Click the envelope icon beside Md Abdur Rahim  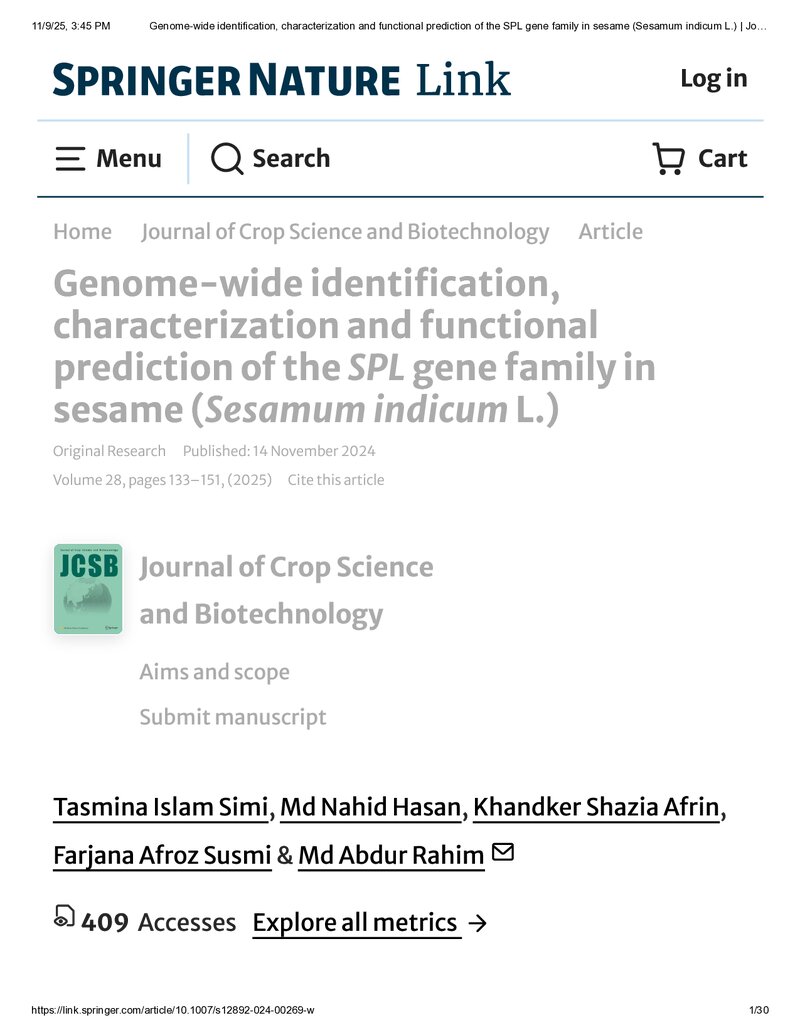pyautogui.click(x=503, y=852)
